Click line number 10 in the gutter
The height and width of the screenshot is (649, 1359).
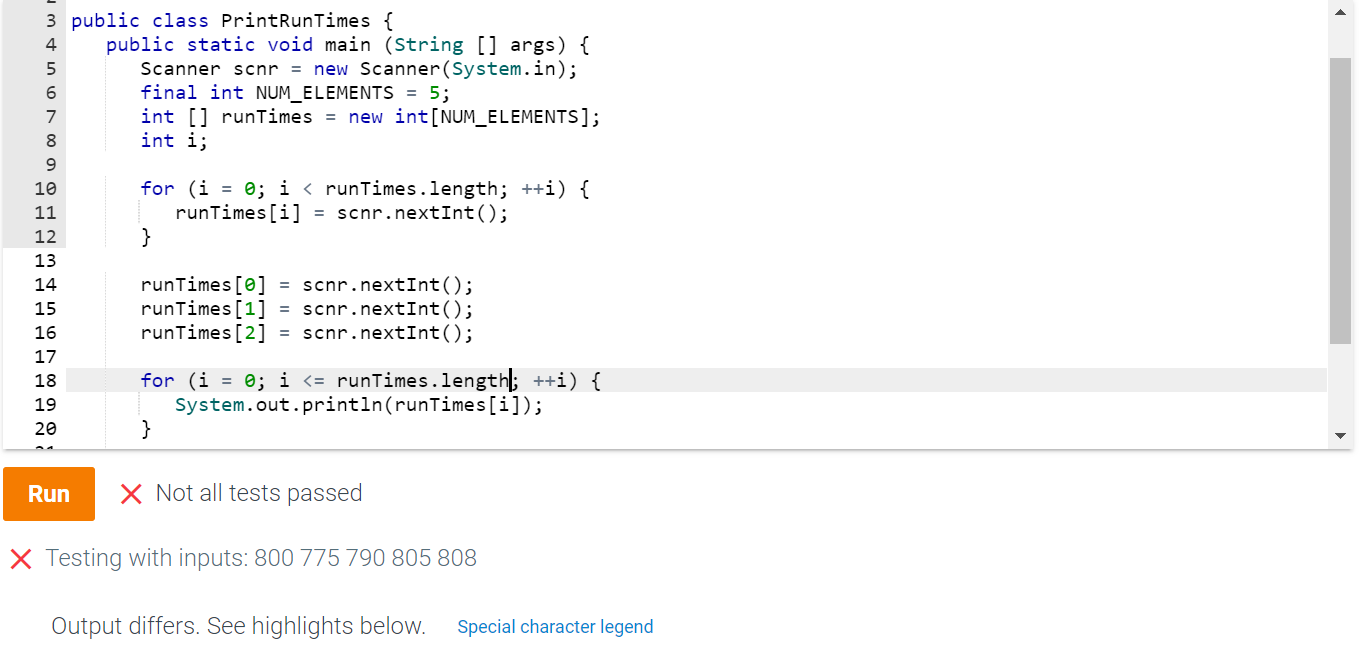click(45, 188)
